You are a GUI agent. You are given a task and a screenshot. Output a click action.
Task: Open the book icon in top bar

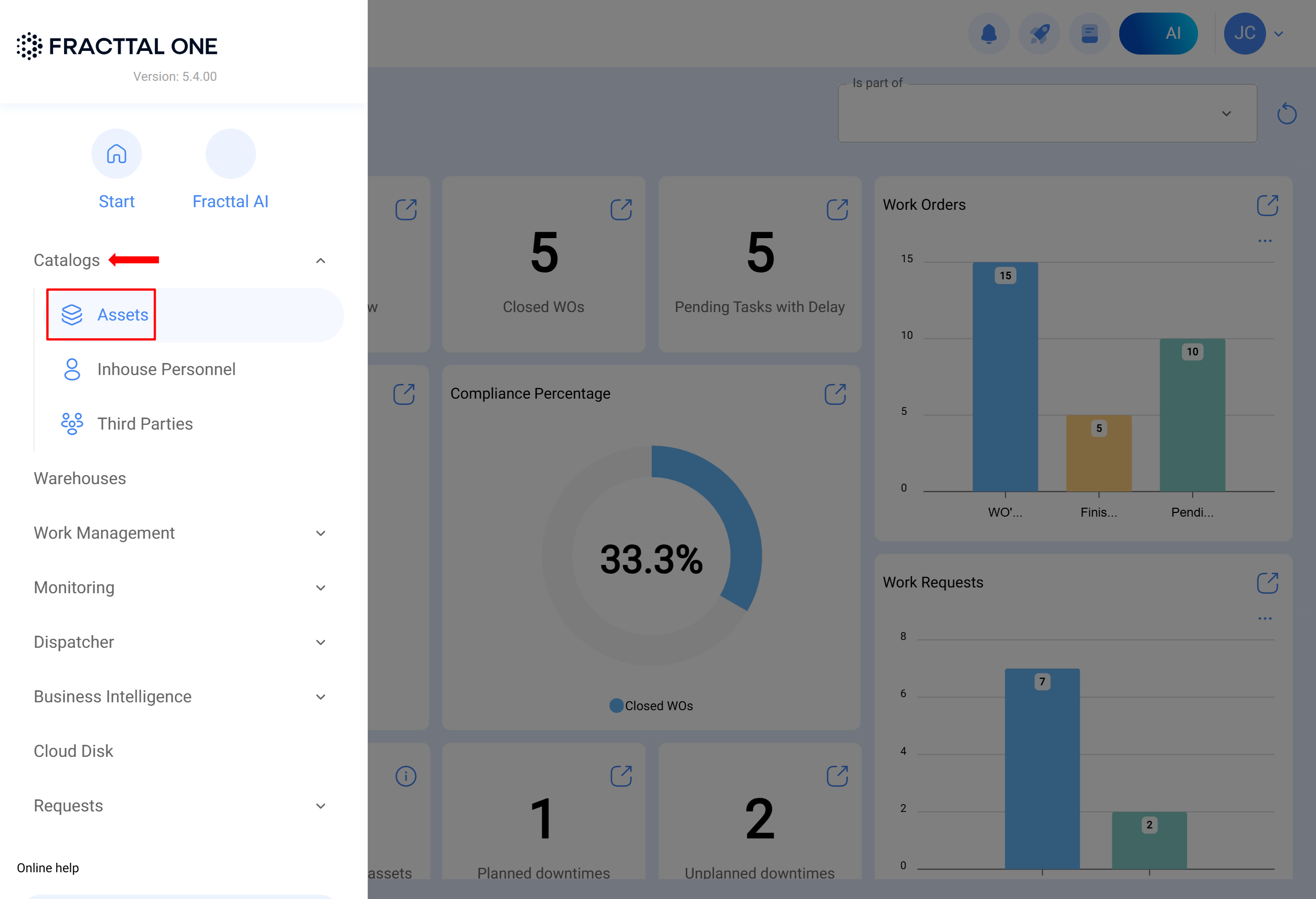(1089, 34)
